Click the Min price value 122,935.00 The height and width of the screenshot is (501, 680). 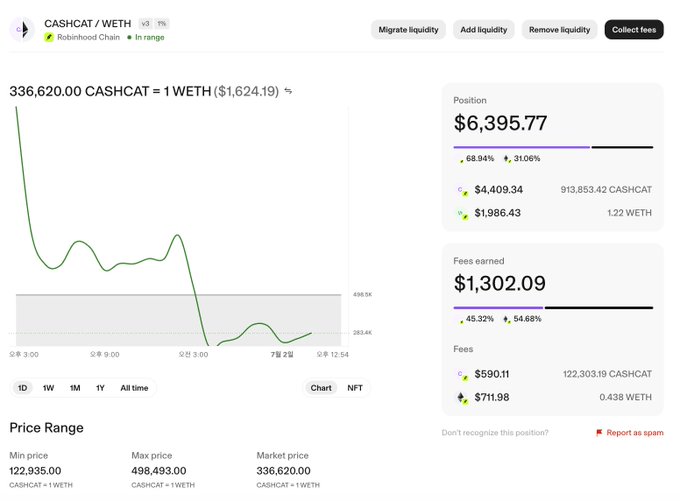coord(35,471)
